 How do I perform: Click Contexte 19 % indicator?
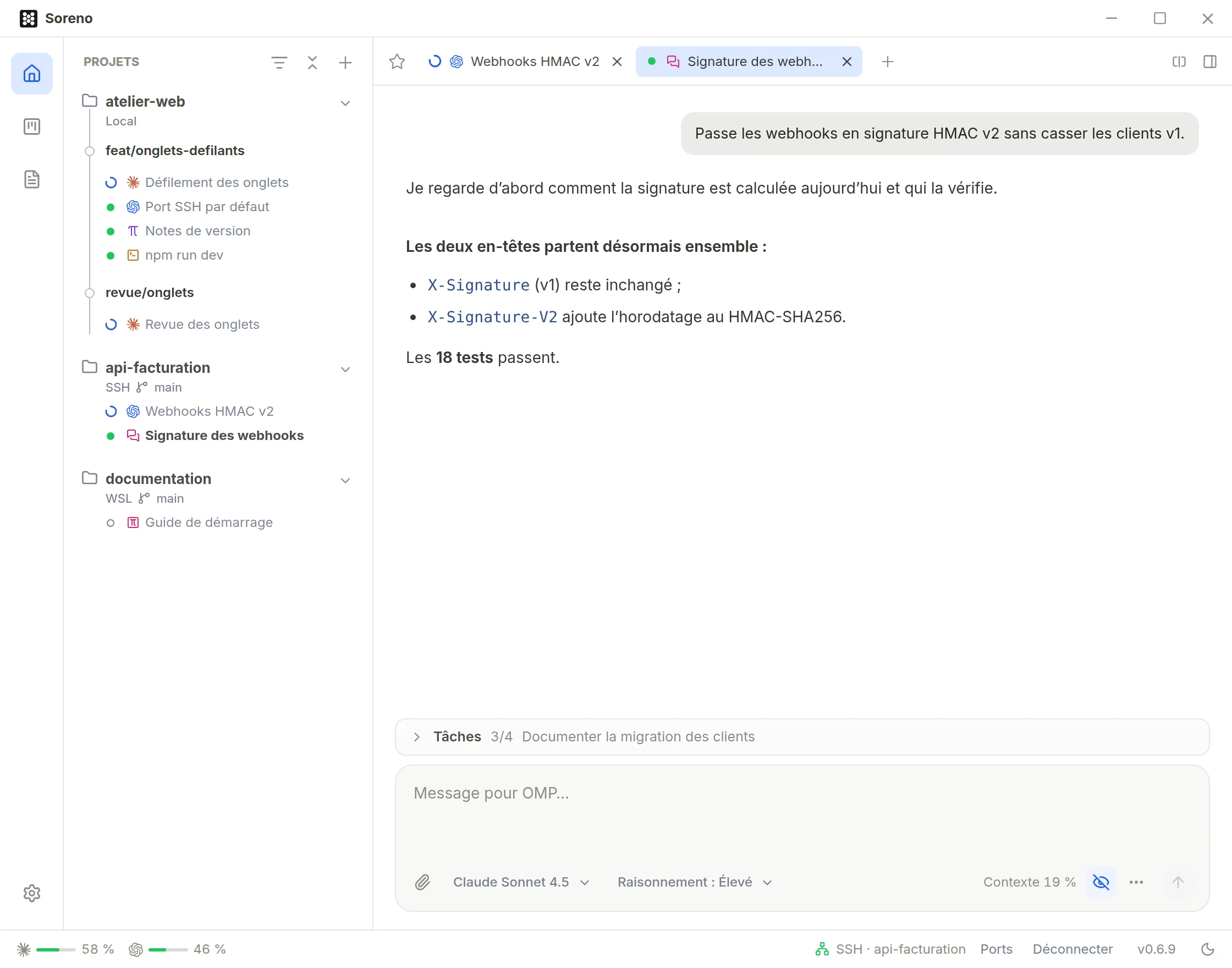click(1029, 882)
